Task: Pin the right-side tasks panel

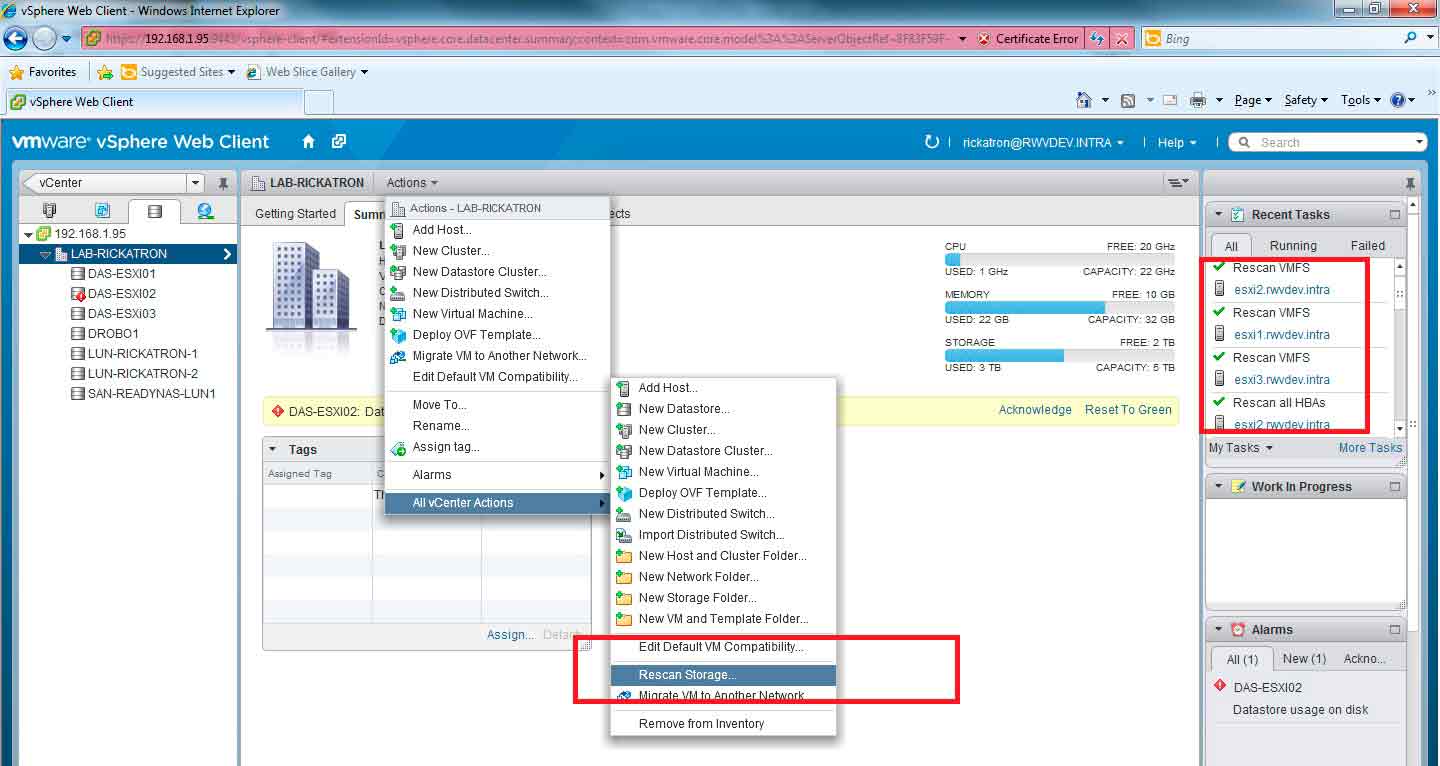Action: (1410, 184)
